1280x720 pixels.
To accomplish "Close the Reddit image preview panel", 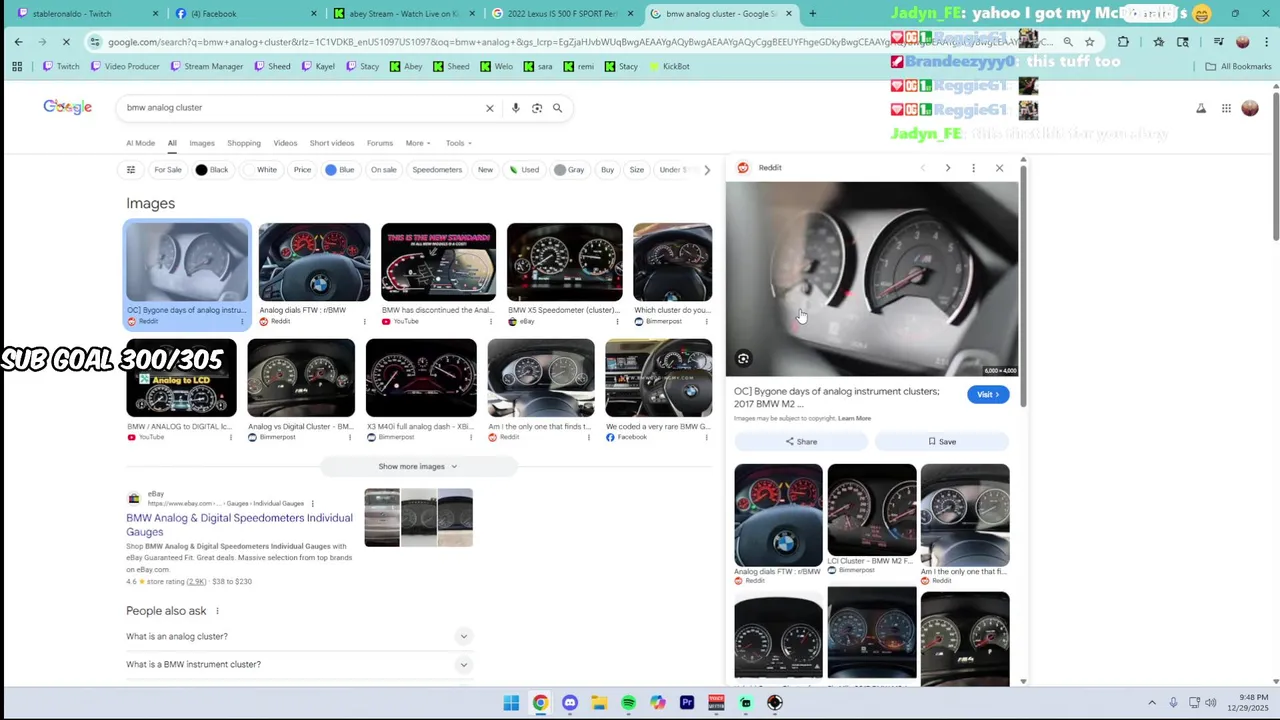I will (x=999, y=168).
